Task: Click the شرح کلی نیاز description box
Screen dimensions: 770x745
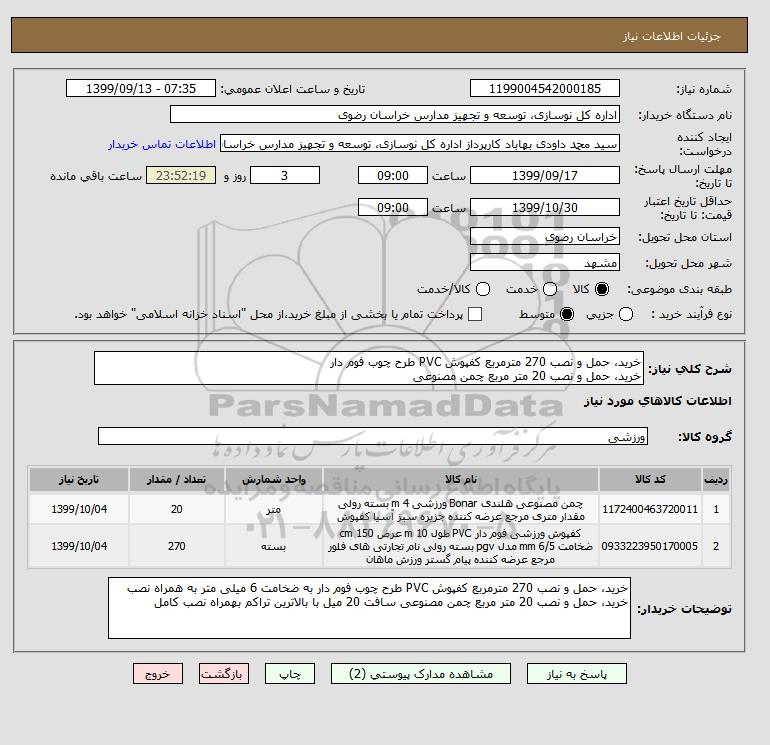Action: [x=369, y=368]
